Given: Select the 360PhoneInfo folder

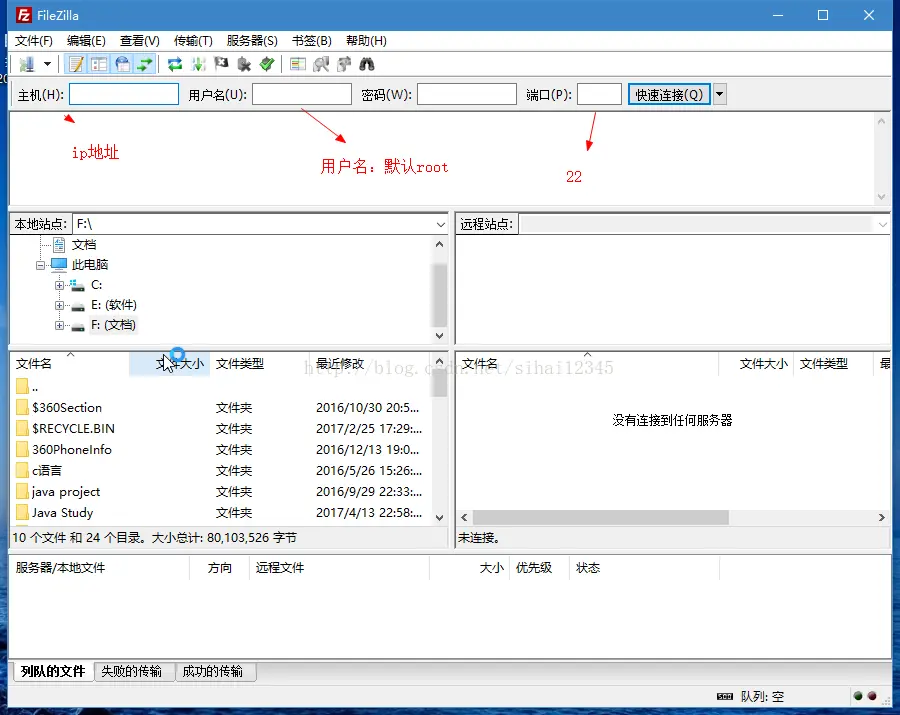Looking at the screenshot, I should click(x=221, y=450).
